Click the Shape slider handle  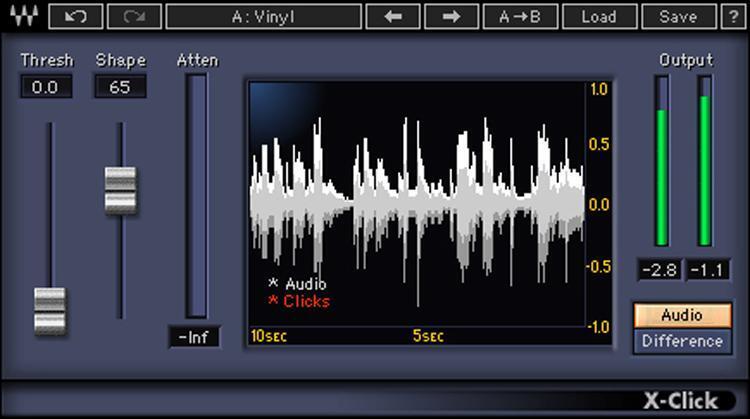point(121,190)
